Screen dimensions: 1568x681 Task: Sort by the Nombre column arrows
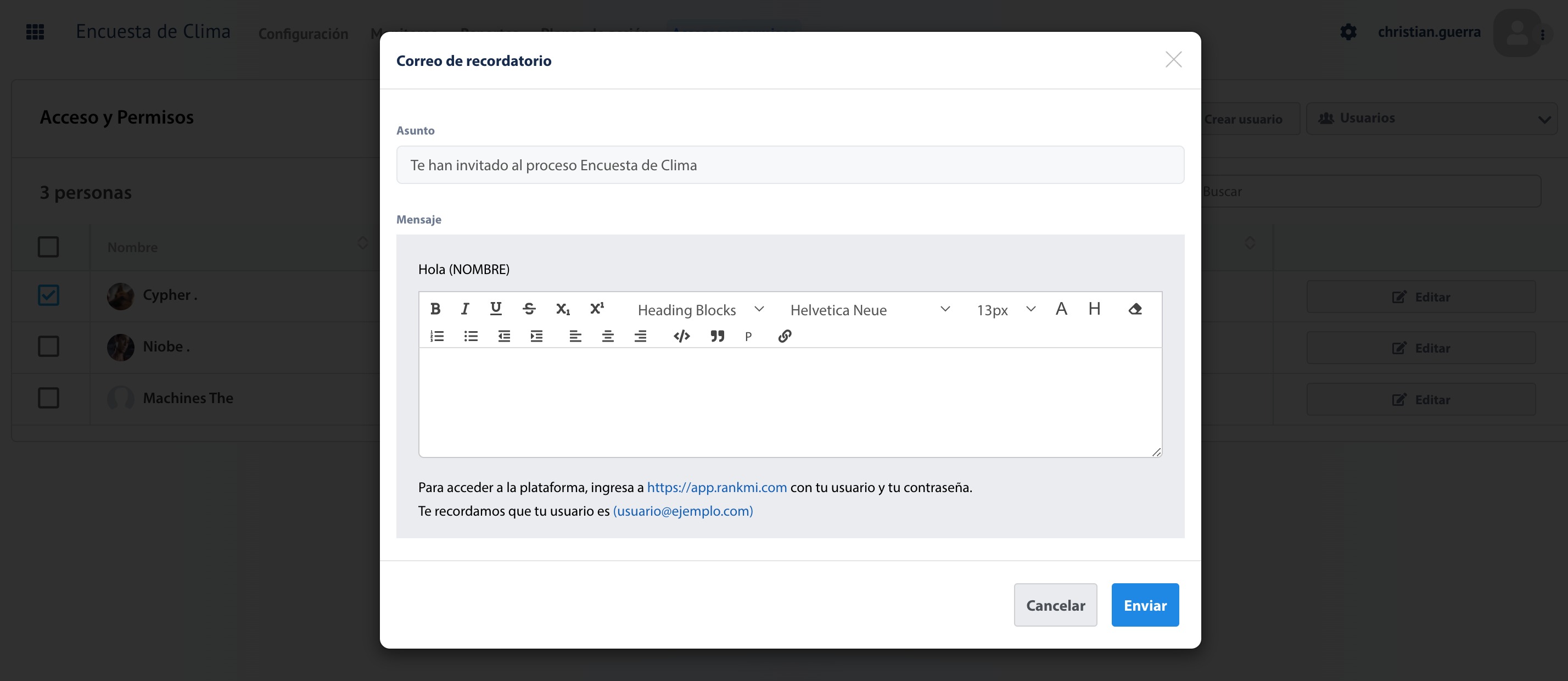(363, 243)
